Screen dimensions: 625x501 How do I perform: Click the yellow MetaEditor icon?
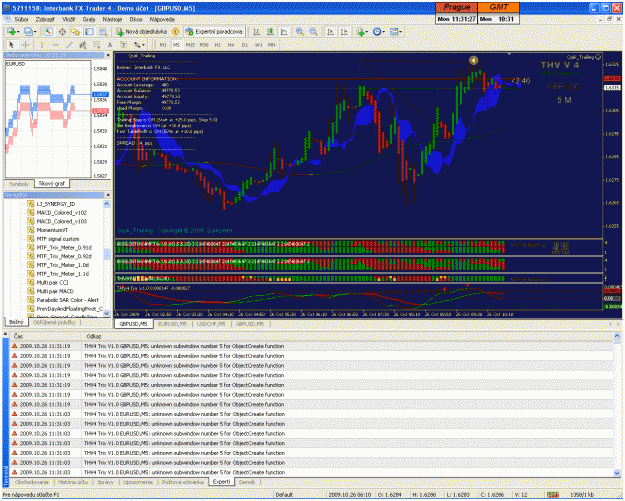[175, 31]
